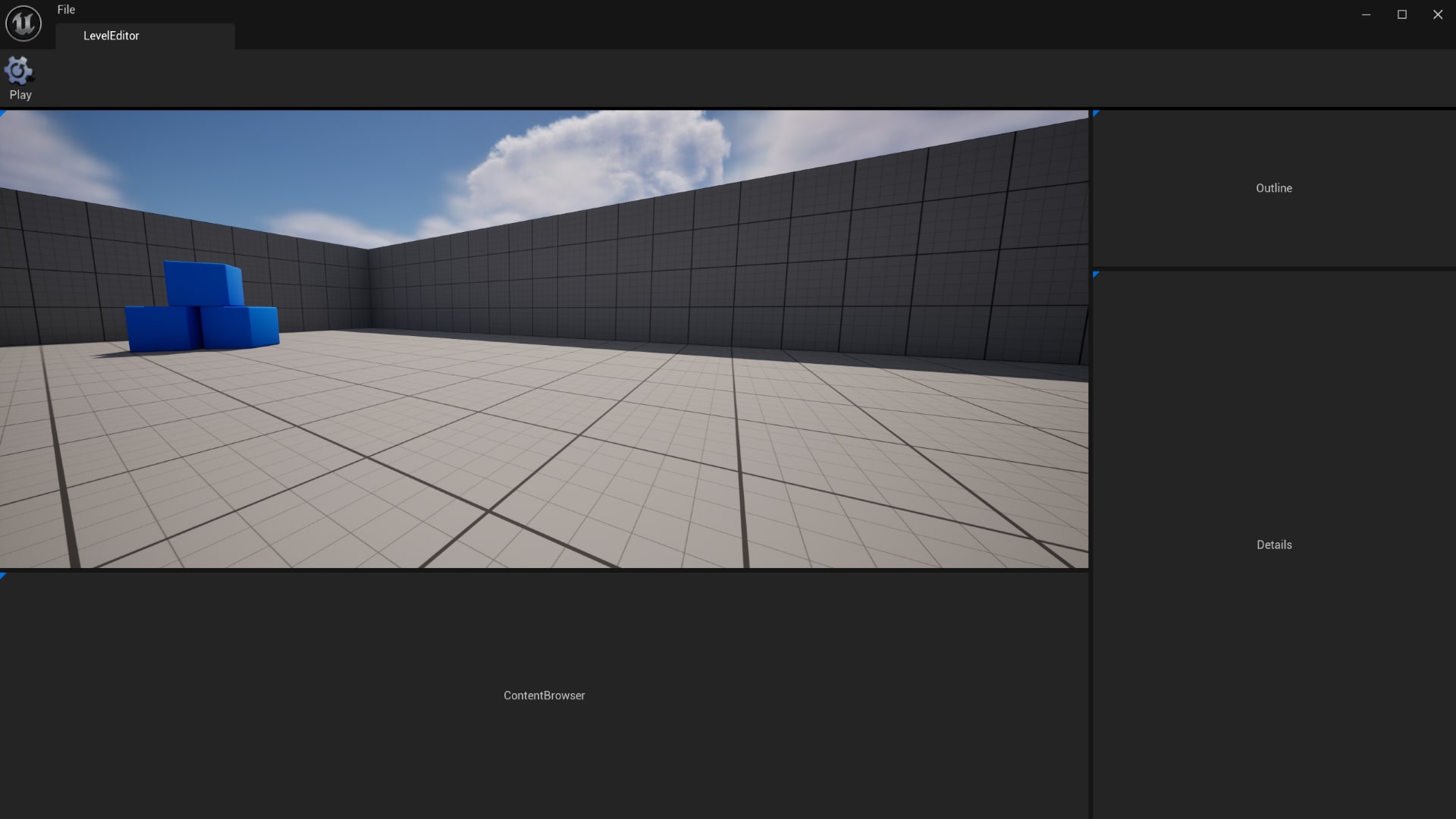
Task: Open the File menu
Action: [66, 9]
